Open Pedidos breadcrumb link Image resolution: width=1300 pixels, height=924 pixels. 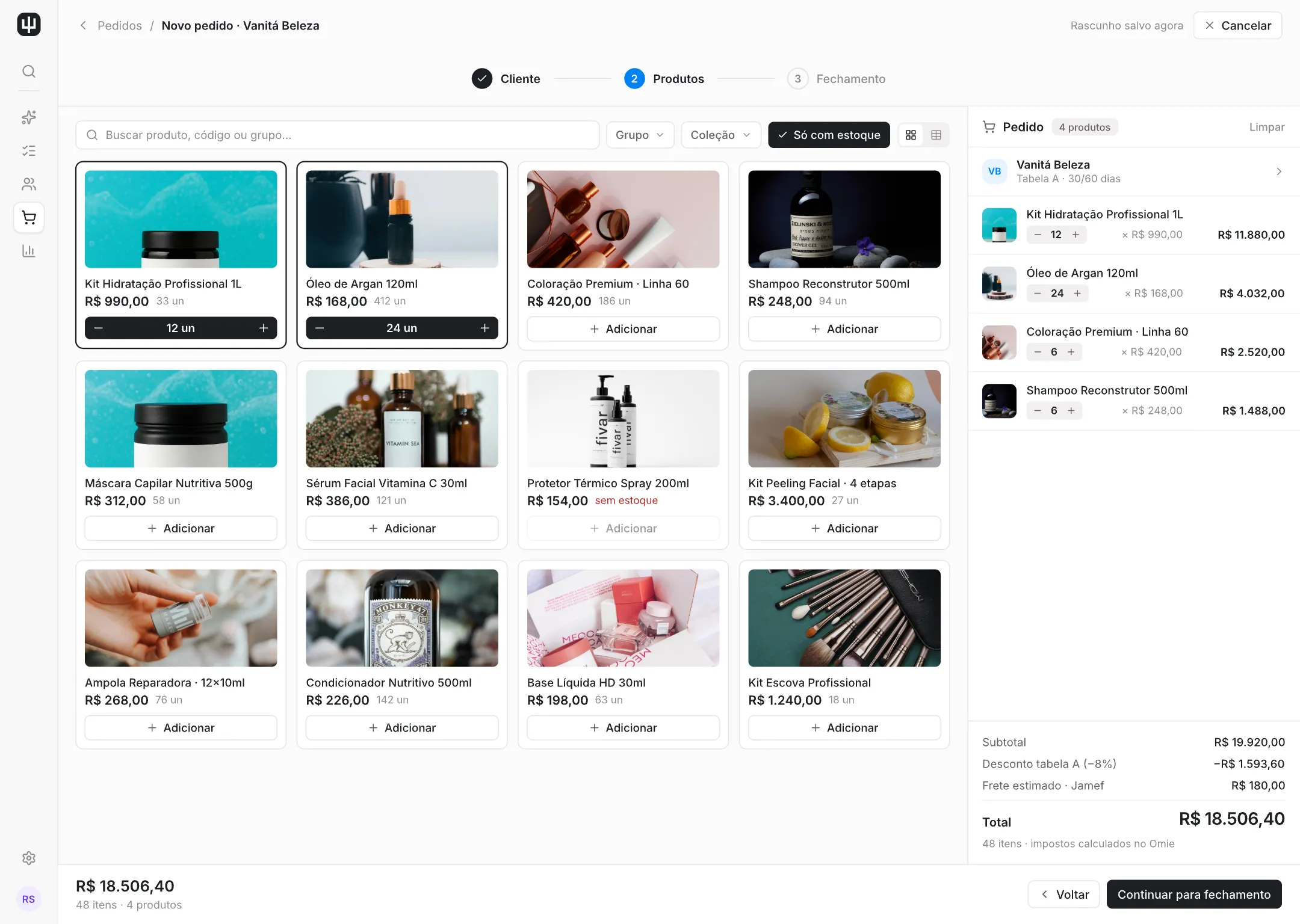click(x=120, y=25)
